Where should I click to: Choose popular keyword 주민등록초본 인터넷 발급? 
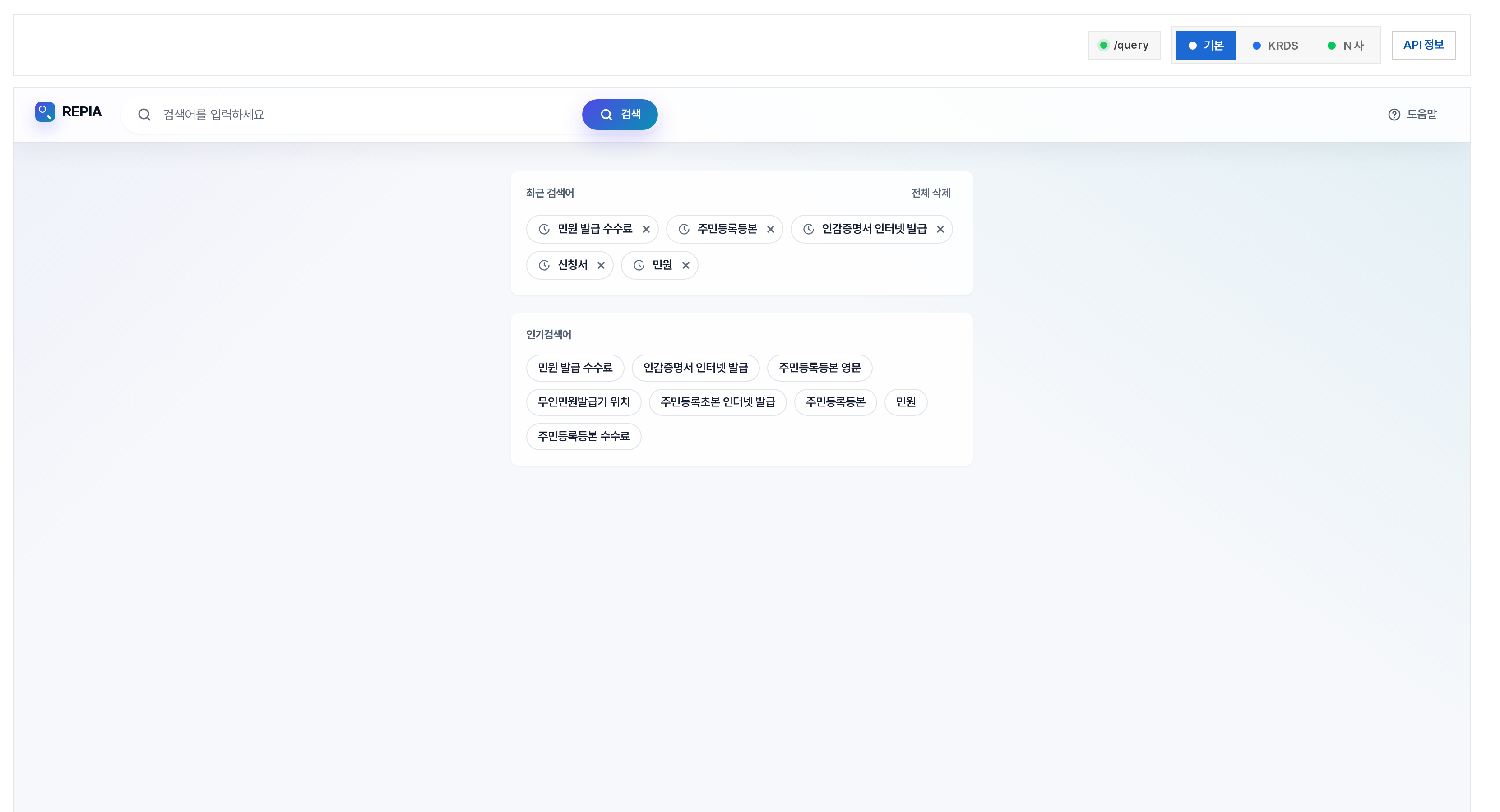click(x=718, y=402)
